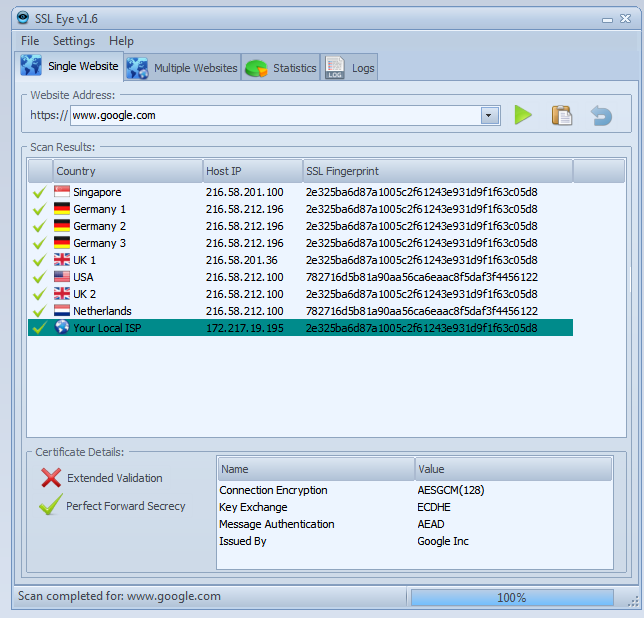Click the AEAD value
Screen dimensions: 644x618
430,524
